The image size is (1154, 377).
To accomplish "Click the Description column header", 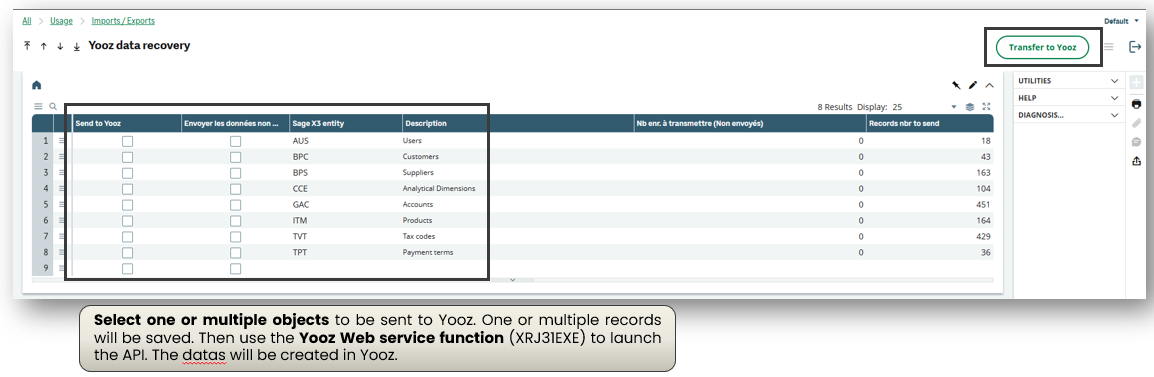I will tap(518, 123).
